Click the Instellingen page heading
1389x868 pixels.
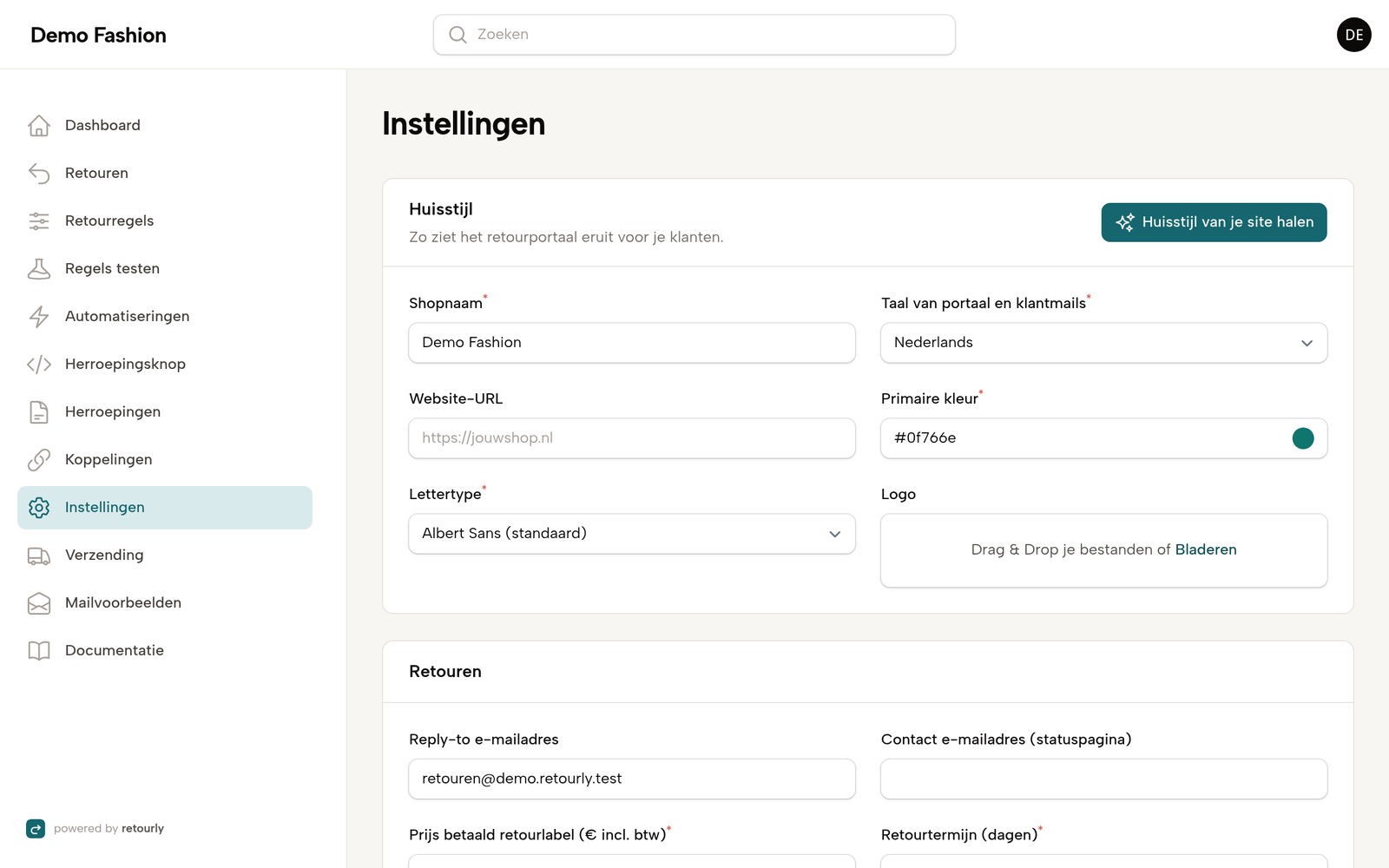click(464, 124)
